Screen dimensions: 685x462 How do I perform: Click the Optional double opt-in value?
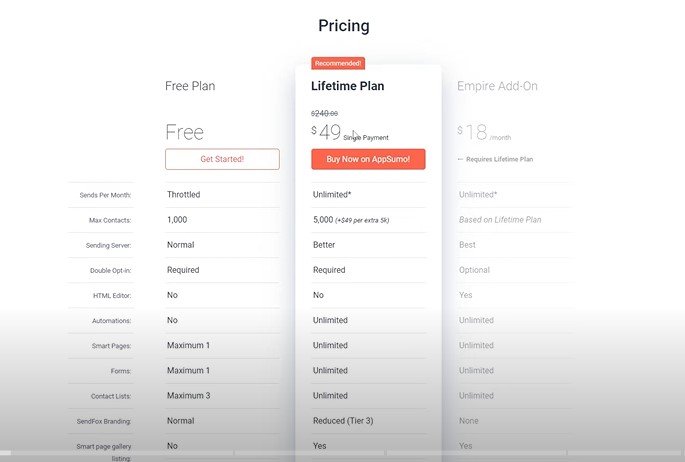coord(474,270)
